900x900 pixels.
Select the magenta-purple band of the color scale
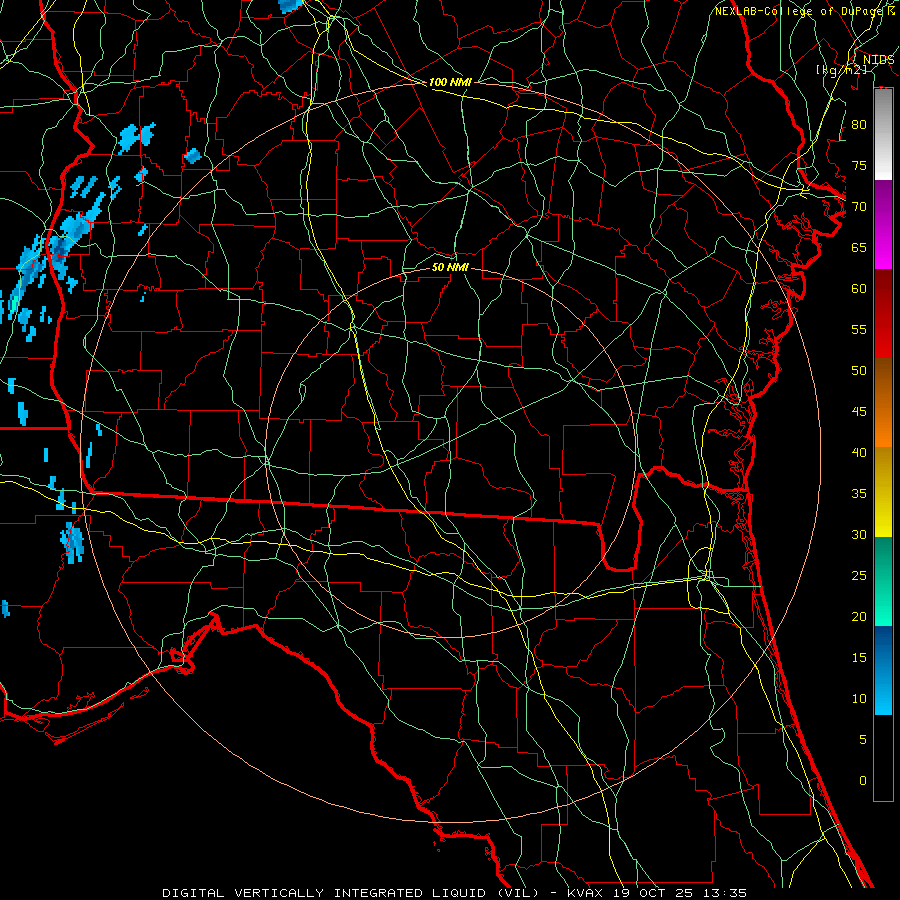pyautogui.click(x=883, y=225)
